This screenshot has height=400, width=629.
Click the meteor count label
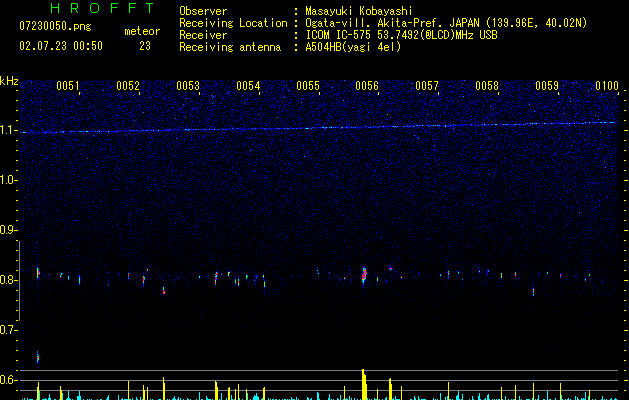pyautogui.click(x=142, y=31)
